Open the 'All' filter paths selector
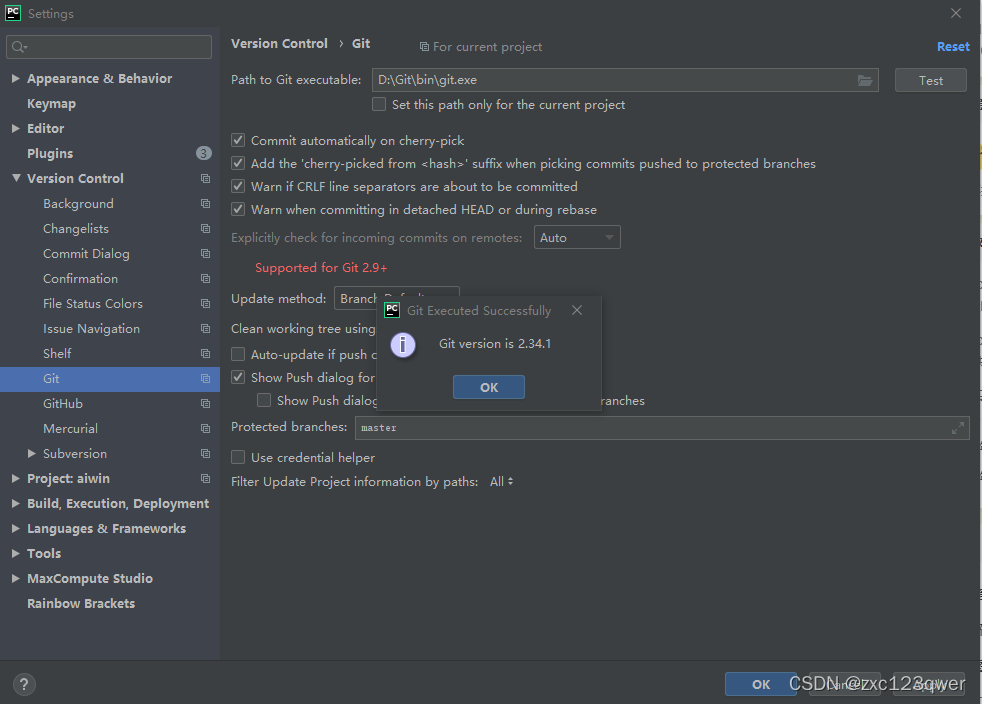 (x=502, y=482)
